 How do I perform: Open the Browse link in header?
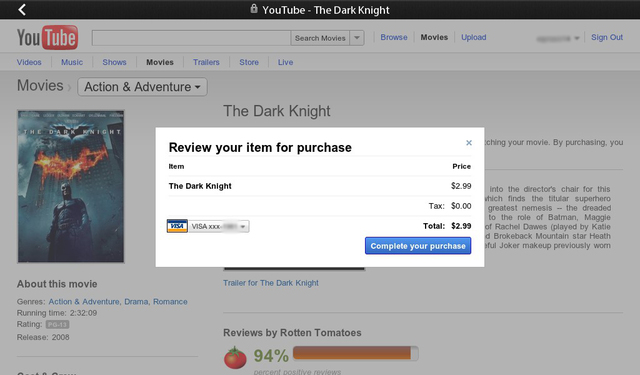[x=394, y=37]
